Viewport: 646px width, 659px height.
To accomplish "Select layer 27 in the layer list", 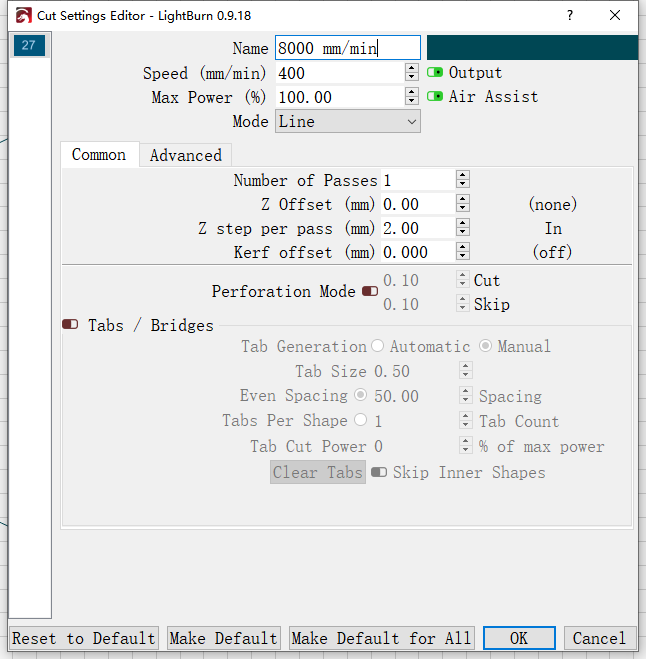I will (x=29, y=45).
